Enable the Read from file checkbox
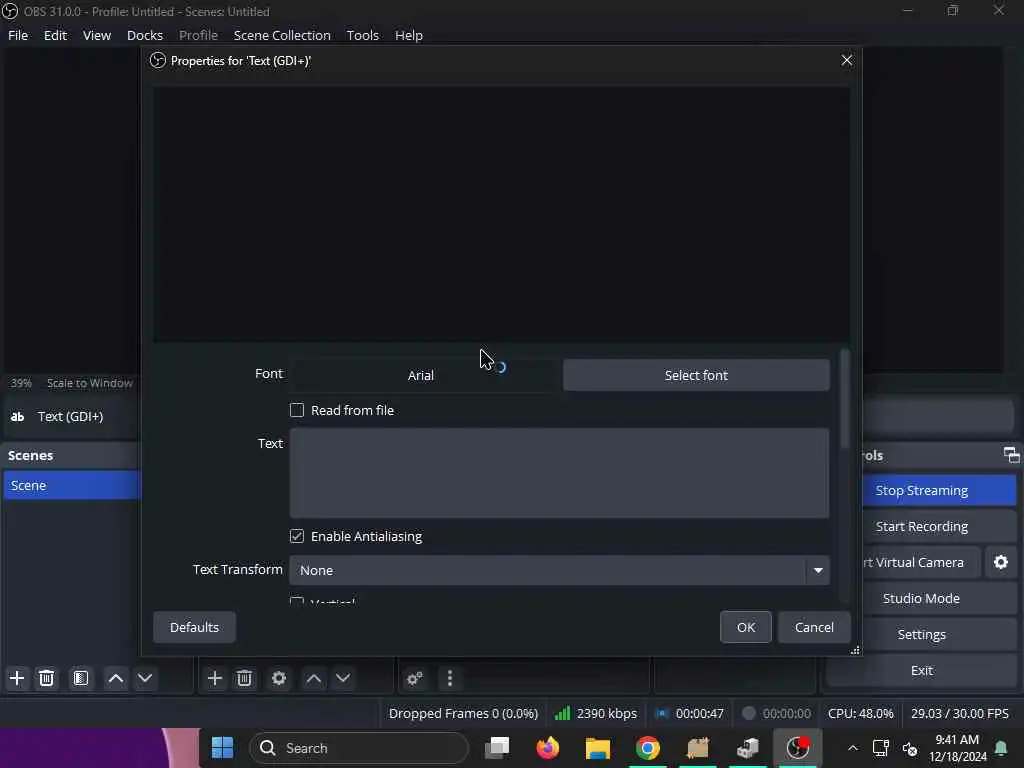This screenshot has height=768, width=1024. [x=297, y=410]
